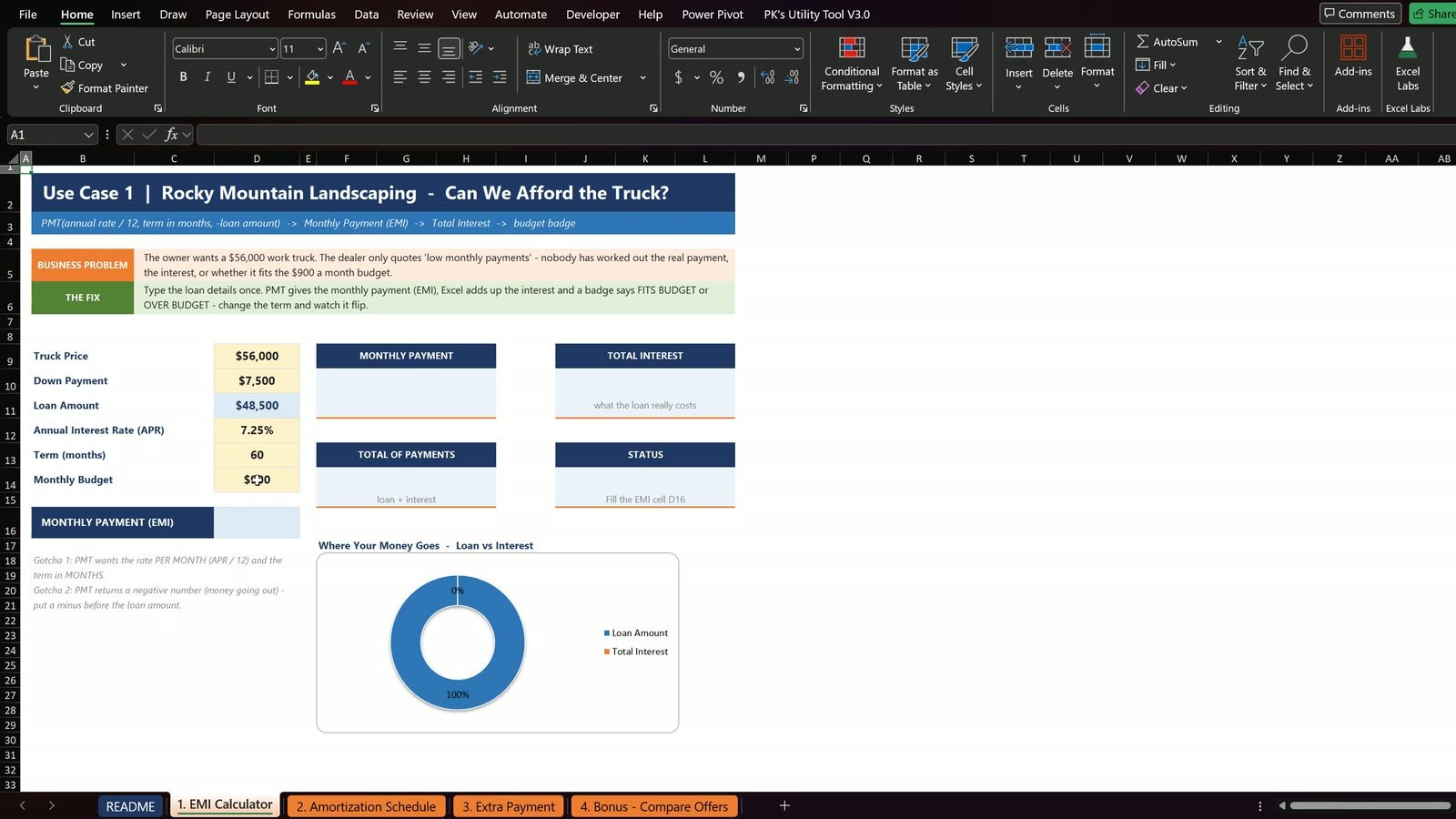Click the Borders icon
This screenshot has width=1456, height=819.
coord(271,77)
